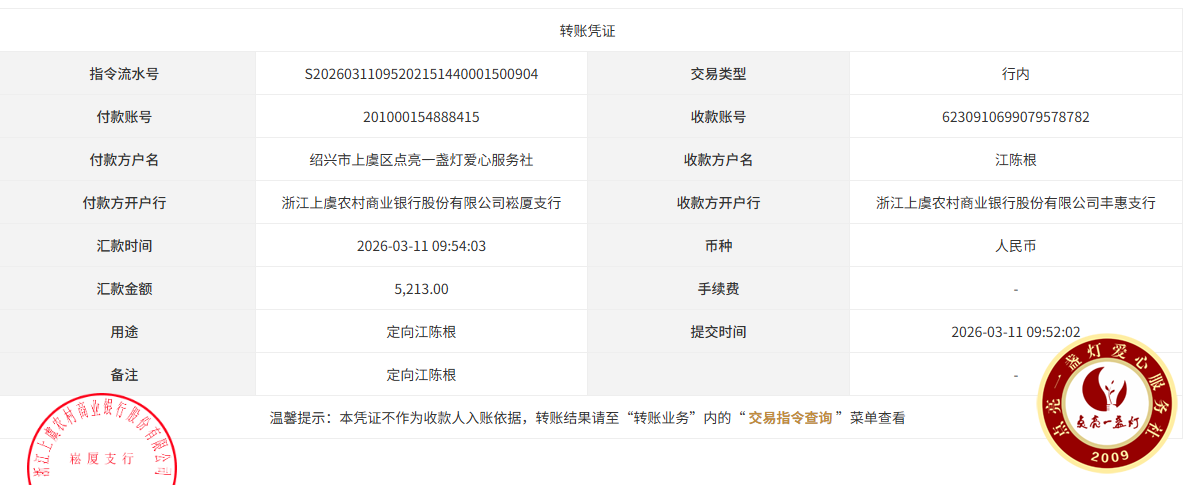This screenshot has width=1187, height=485.
Task: Select the payer bank ending in 崧厦支行
Action: pyautogui.click(x=421, y=203)
